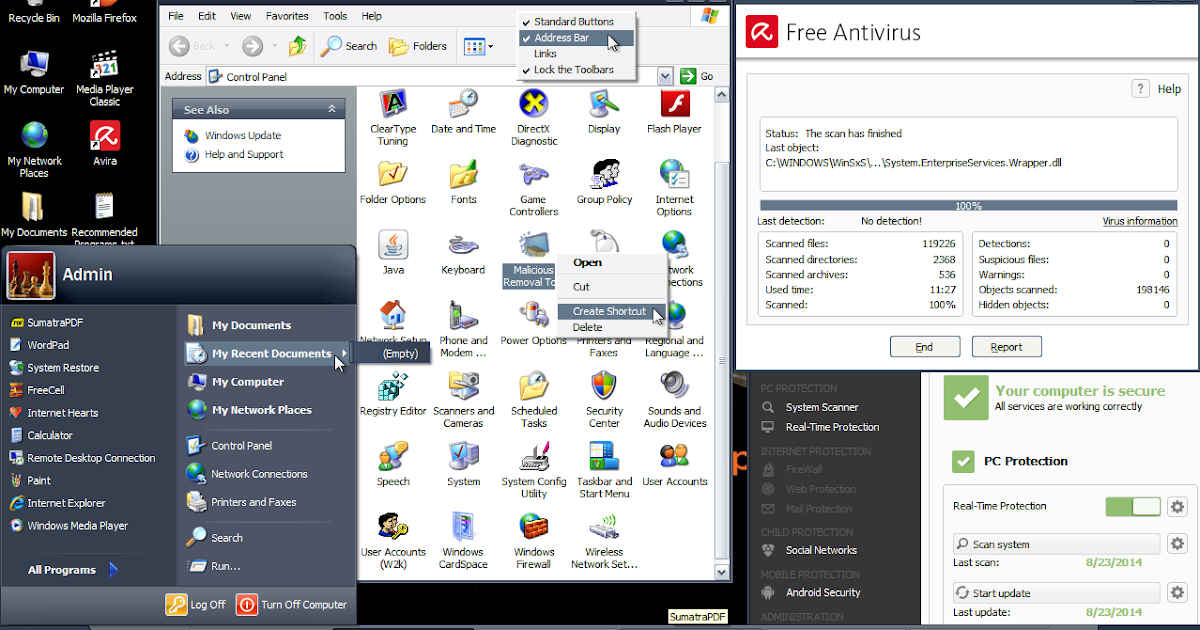
Task: Open the Address bar dropdown arrow
Action: [665, 76]
